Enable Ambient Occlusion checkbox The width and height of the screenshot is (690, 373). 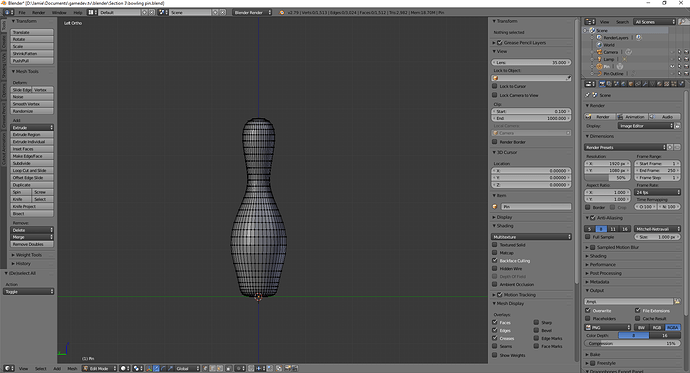[x=495, y=284]
